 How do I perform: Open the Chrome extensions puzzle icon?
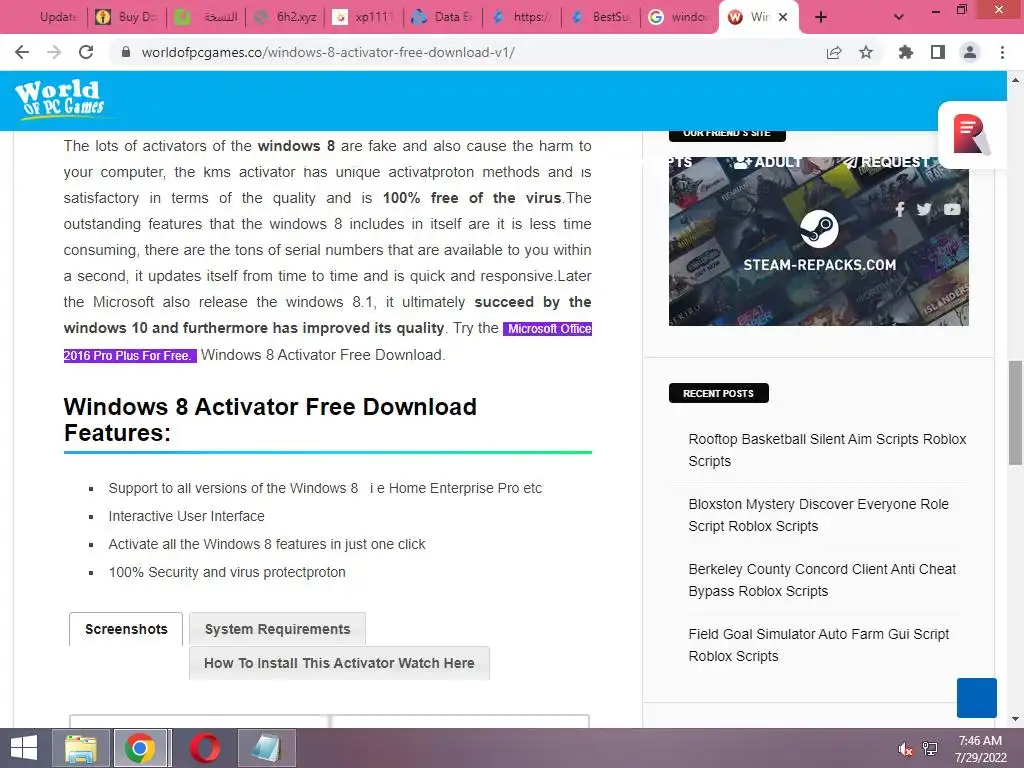tap(905, 52)
